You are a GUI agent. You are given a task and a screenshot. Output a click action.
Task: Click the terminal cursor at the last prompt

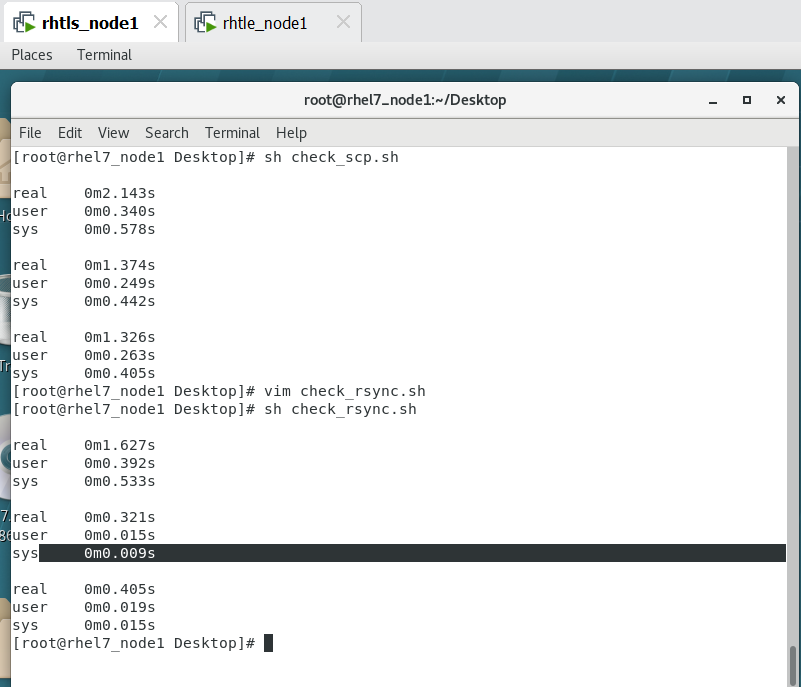tap(269, 643)
